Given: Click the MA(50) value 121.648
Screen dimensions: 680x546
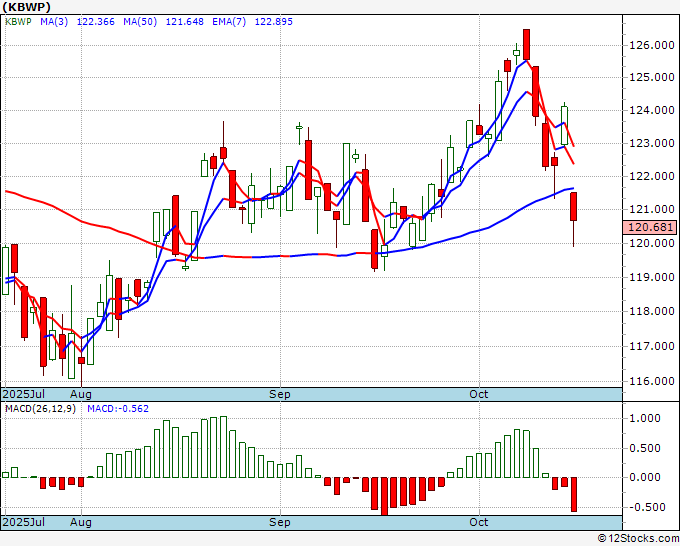Looking at the screenshot, I should pyautogui.click(x=185, y=22).
